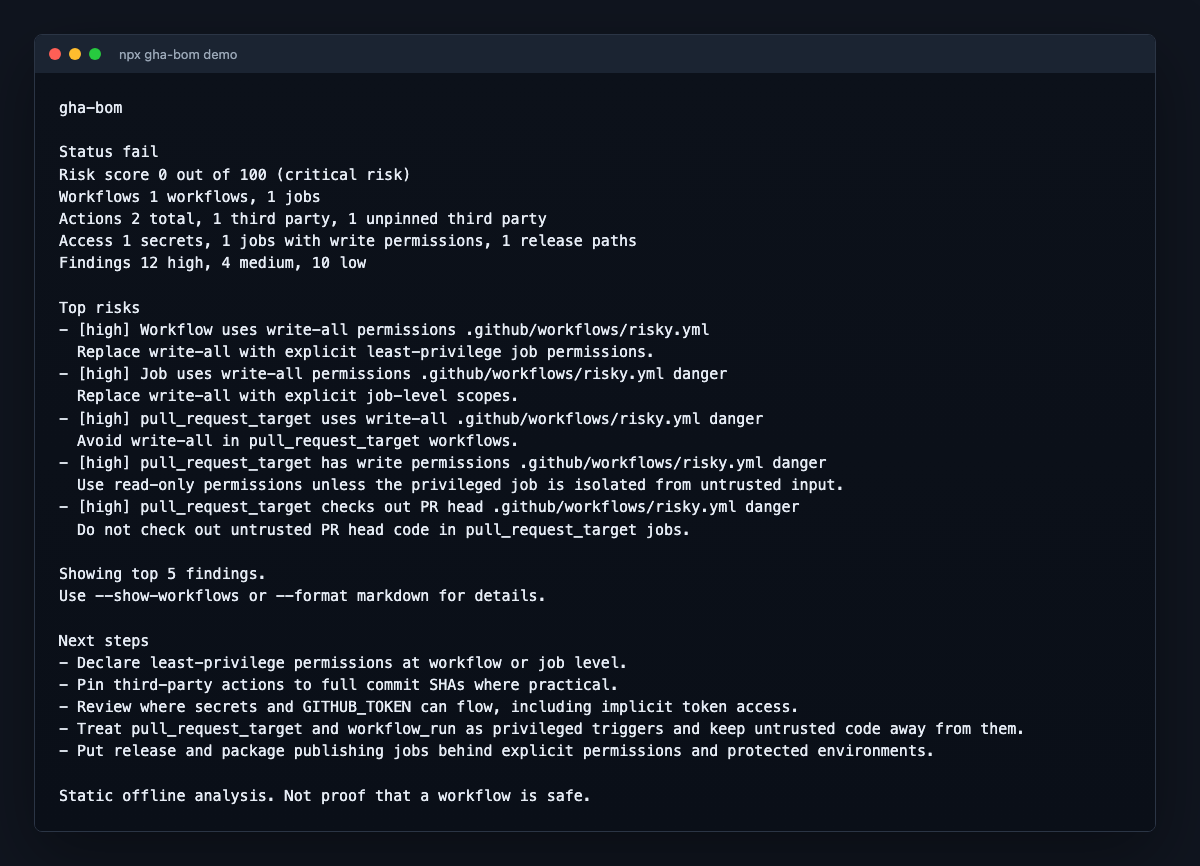The height and width of the screenshot is (866, 1200).
Task: Click 'Job uses write-all permissions' finding
Action: (x=393, y=373)
